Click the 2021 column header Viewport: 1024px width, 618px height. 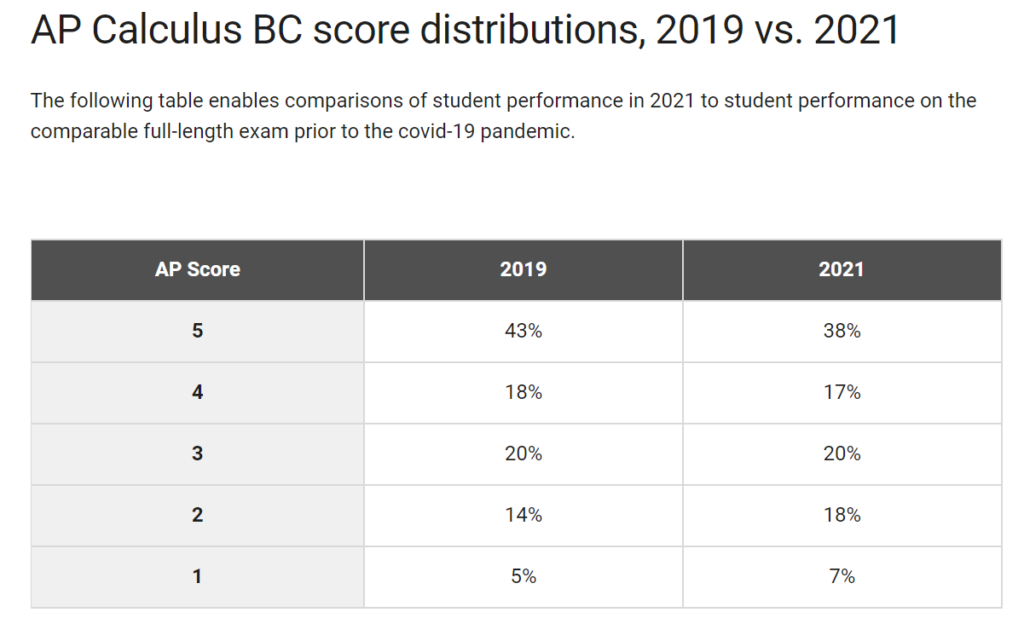click(841, 269)
